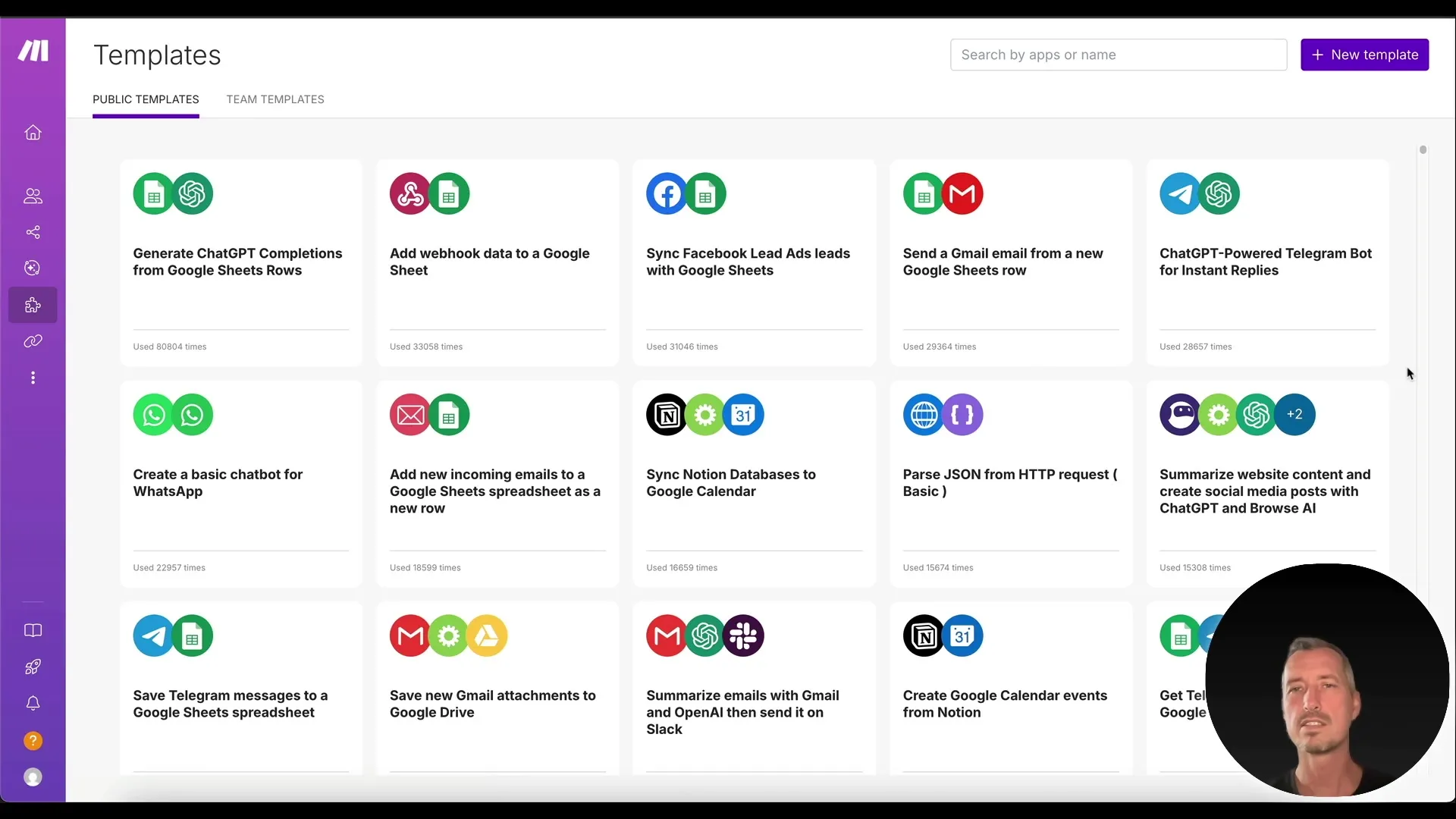
Task: Click the New template button
Action: [1365, 55]
